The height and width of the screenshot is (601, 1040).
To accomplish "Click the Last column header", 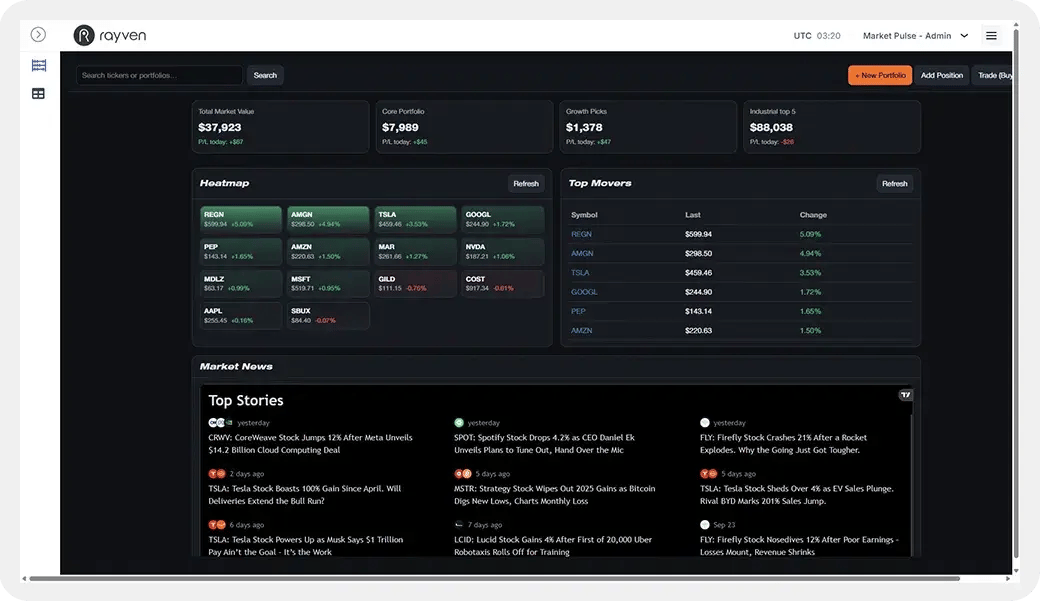I will 692,215.
